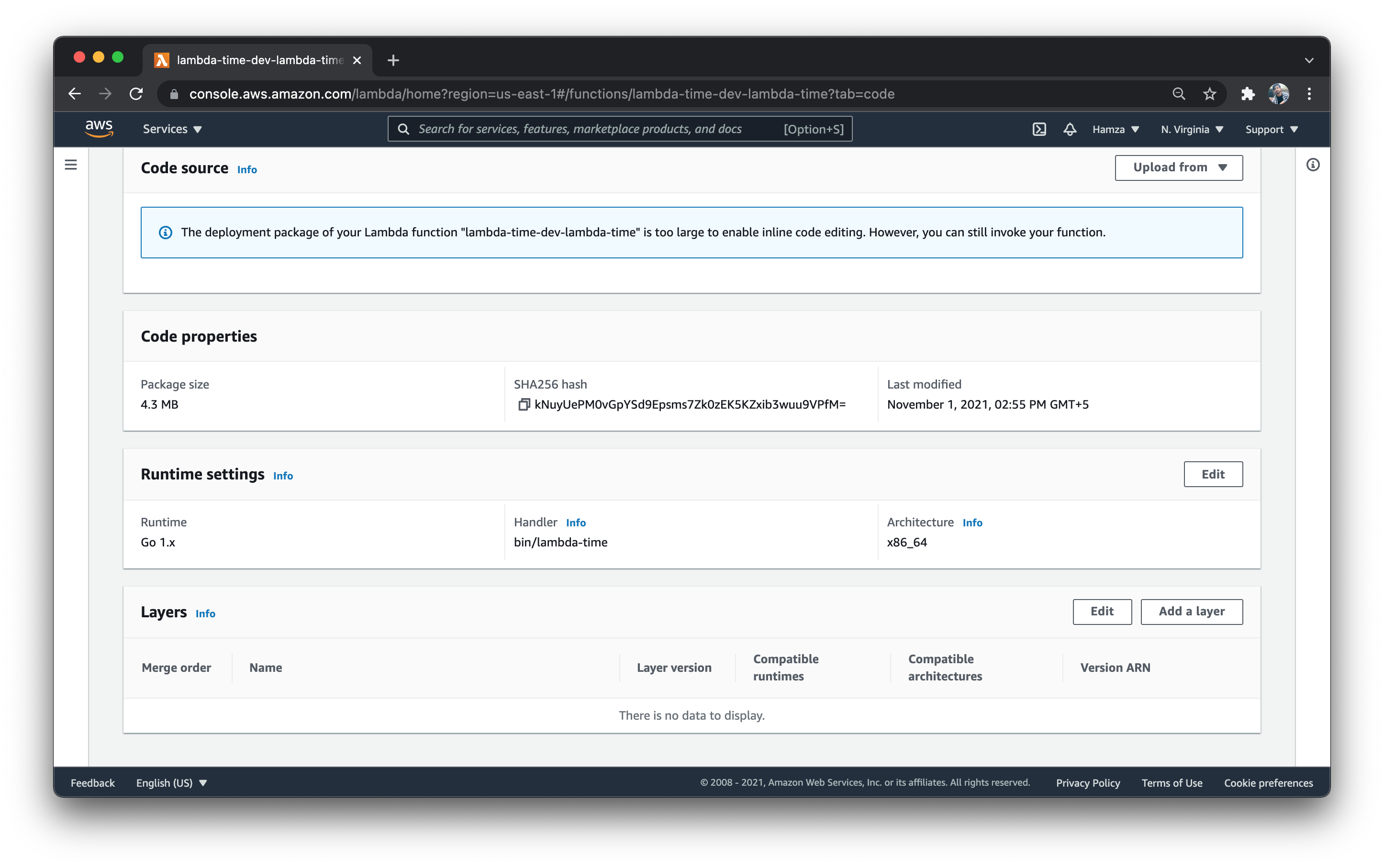1384x868 pixels.
Task: Click Edit in the Layers section
Action: click(x=1102, y=612)
